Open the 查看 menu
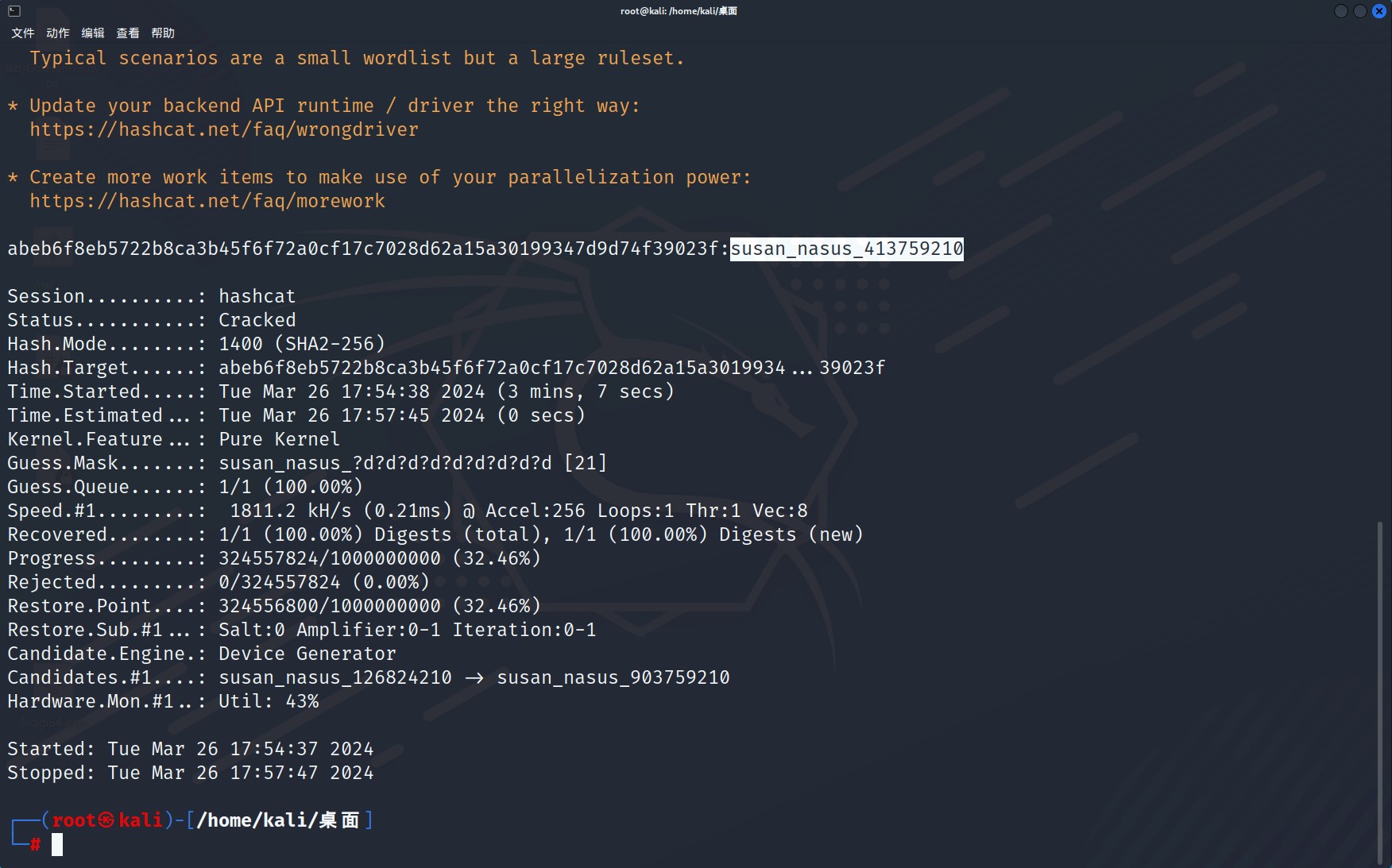1392x868 pixels. click(x=128, y=33)
